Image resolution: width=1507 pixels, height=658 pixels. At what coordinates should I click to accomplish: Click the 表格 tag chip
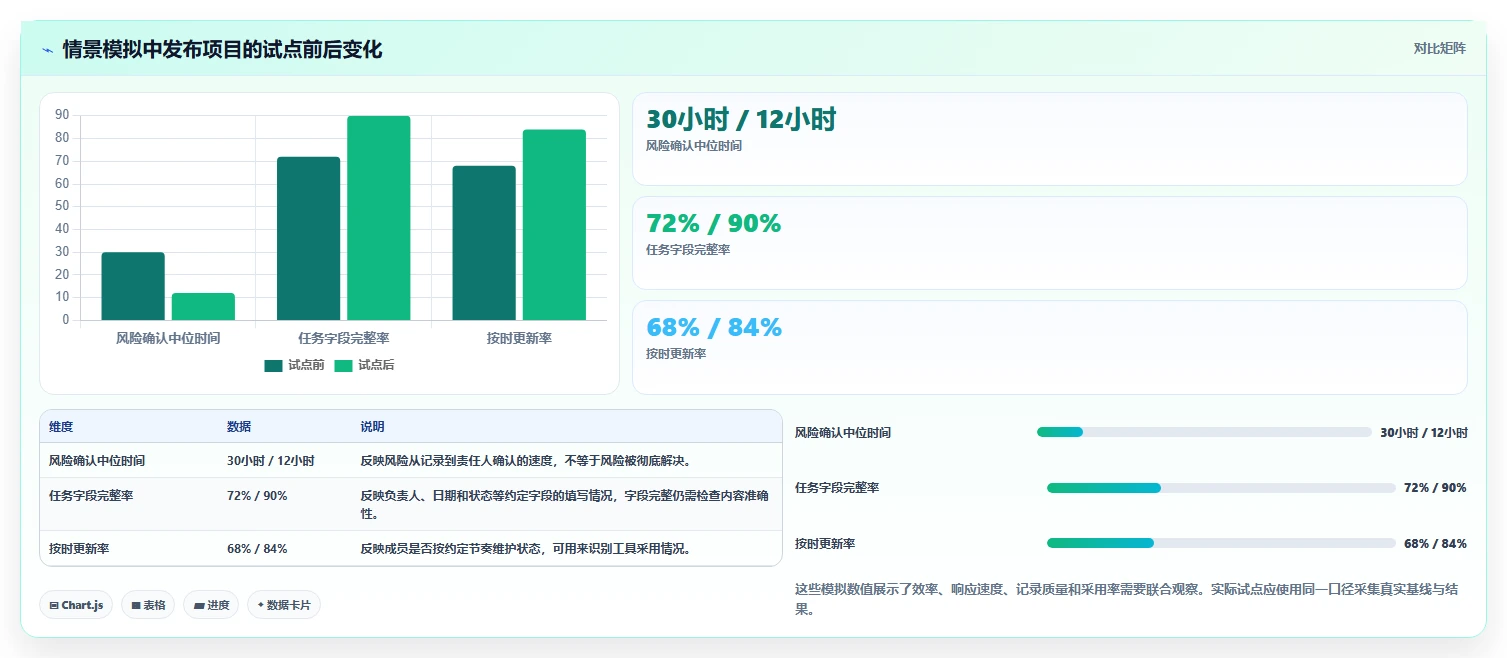point(148,605)
